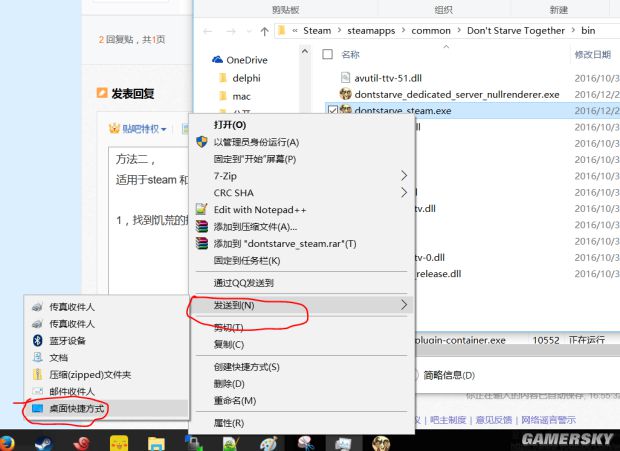Viewport: 620px width, 451px height.
Task: Uncheck the dontstarve_steam.exe checkbox
Action: tap(333, 110)
